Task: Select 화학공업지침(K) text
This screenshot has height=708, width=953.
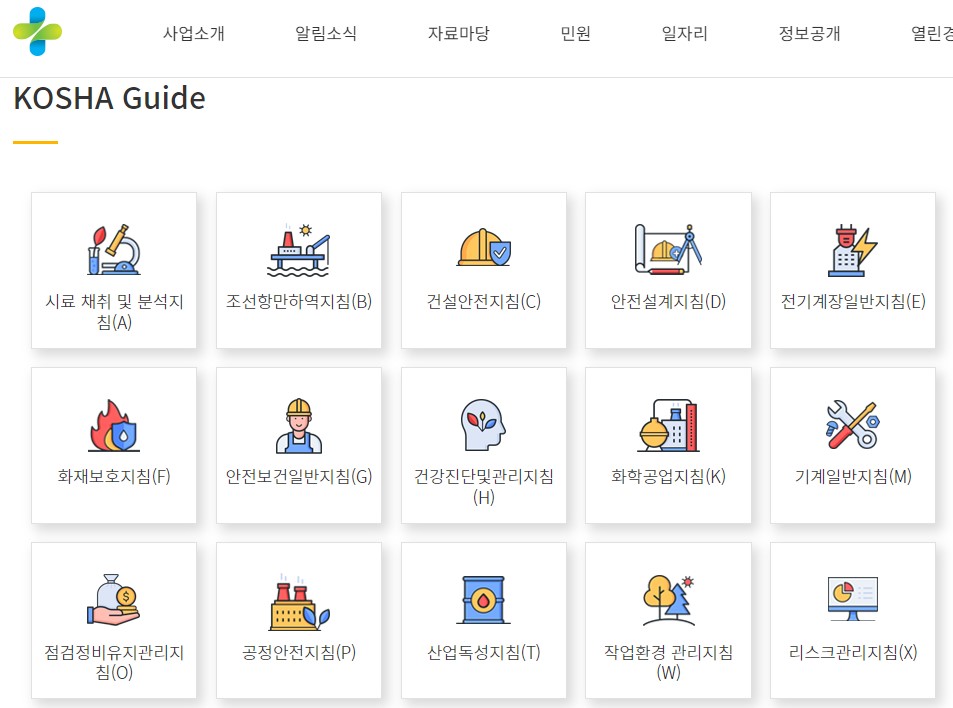Action: click(668, 476)
